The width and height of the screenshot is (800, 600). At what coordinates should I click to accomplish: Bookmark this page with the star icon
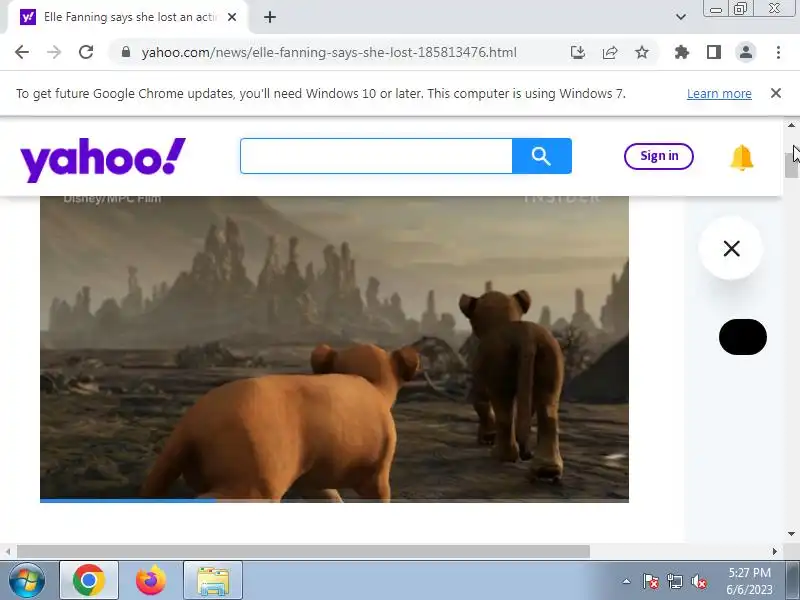642,52
